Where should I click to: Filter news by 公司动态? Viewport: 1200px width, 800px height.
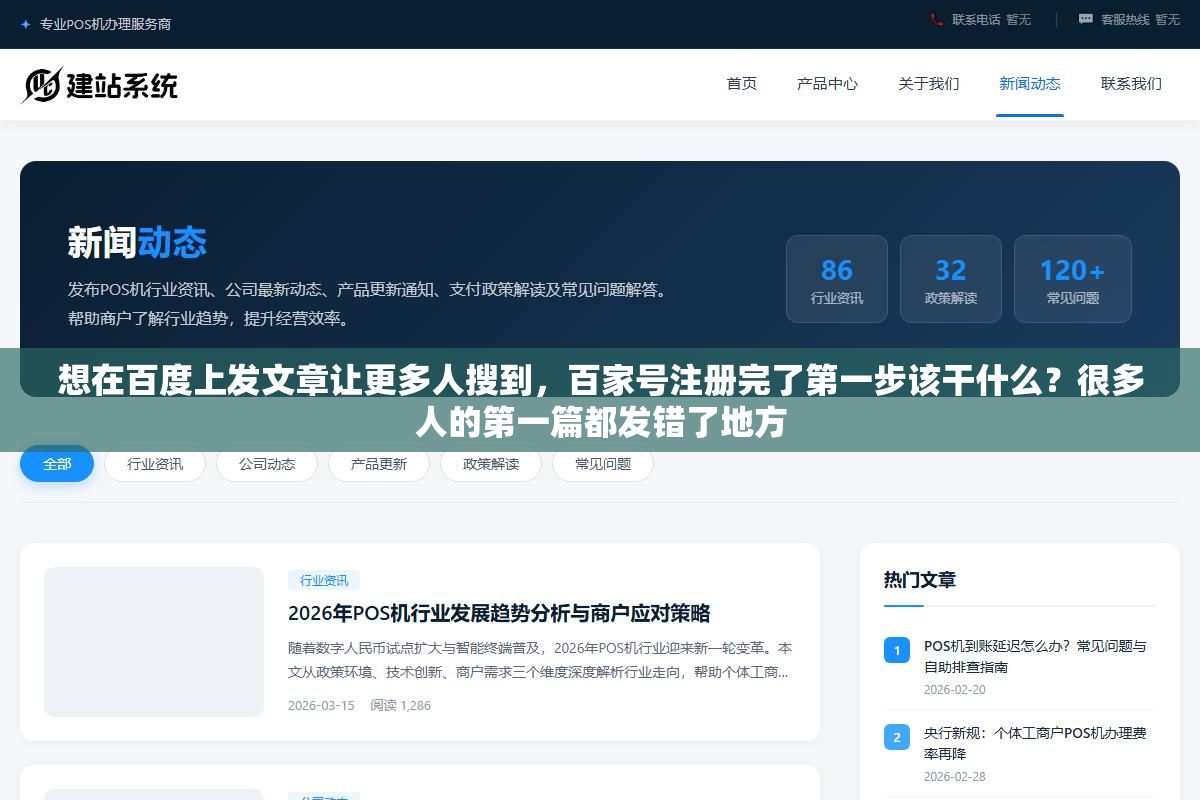pyautogui.click(x=267, y=464)
